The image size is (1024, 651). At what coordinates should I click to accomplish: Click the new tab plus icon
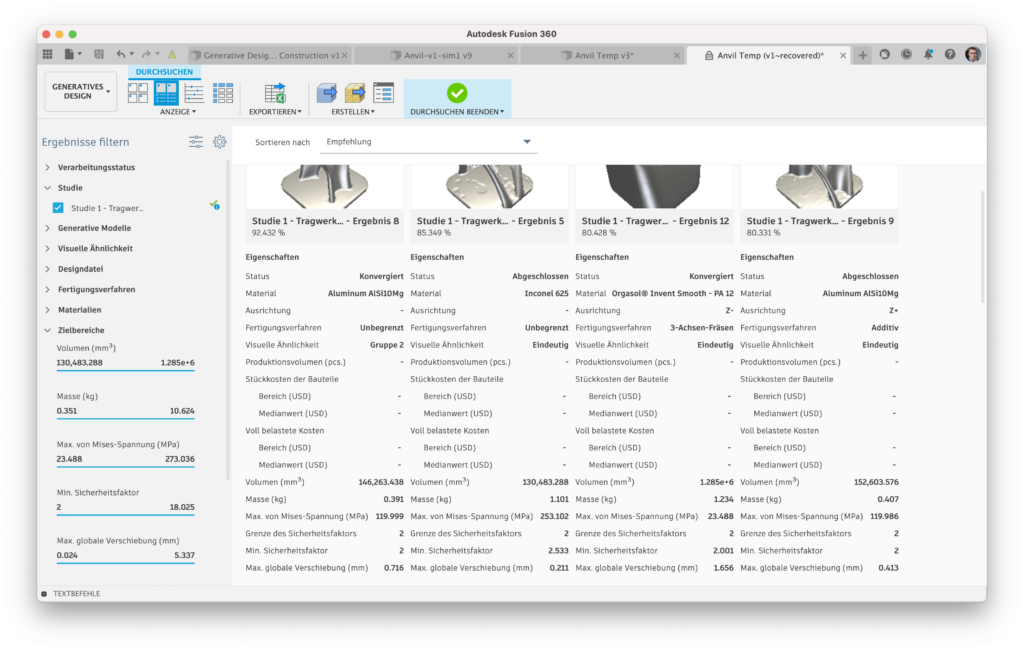(863, 56)
